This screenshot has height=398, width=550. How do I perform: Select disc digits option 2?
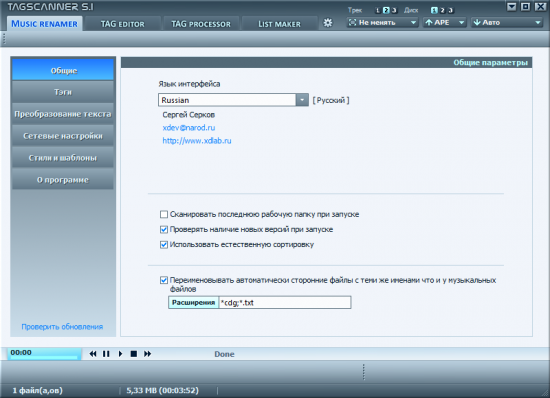pyautogui.click(x=442, y=10)
